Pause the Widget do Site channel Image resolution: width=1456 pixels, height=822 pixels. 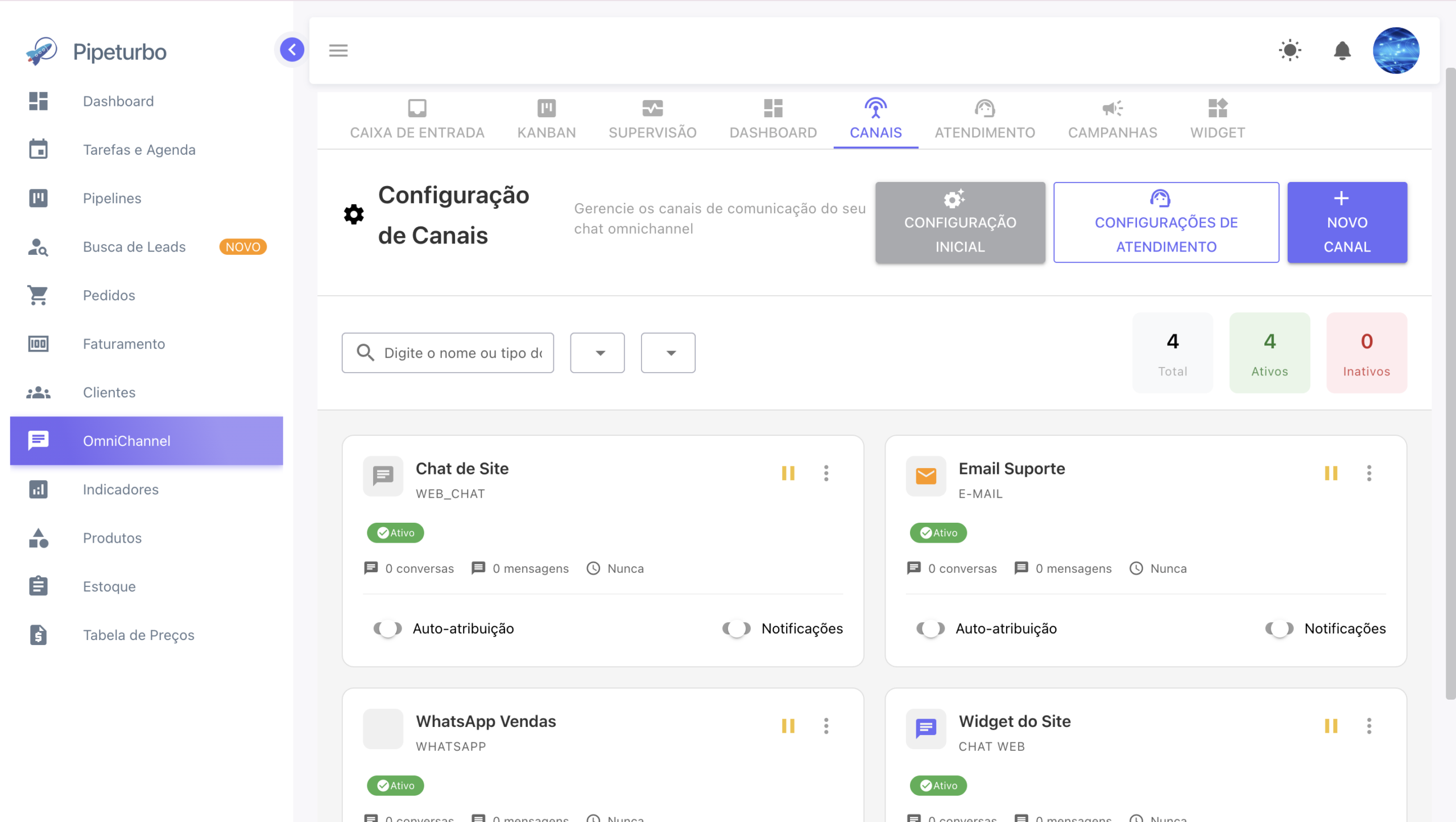pos(1331,725)
